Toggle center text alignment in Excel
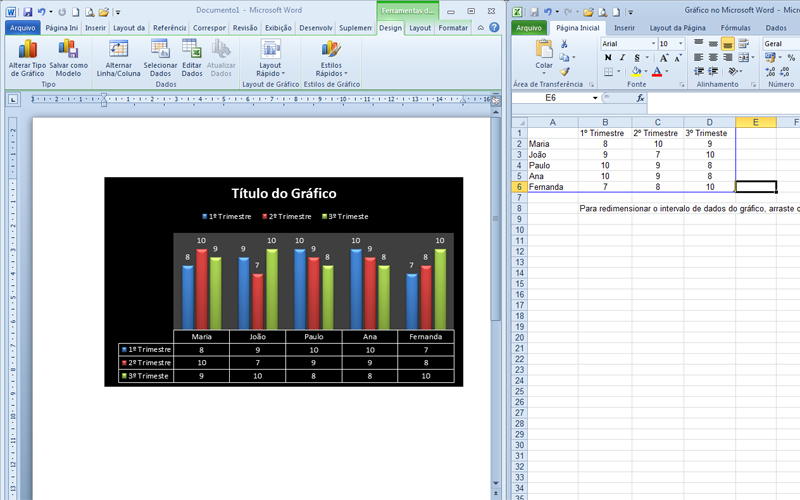The width and height of the screenshot is (800, 500). (x=713, y=58)
